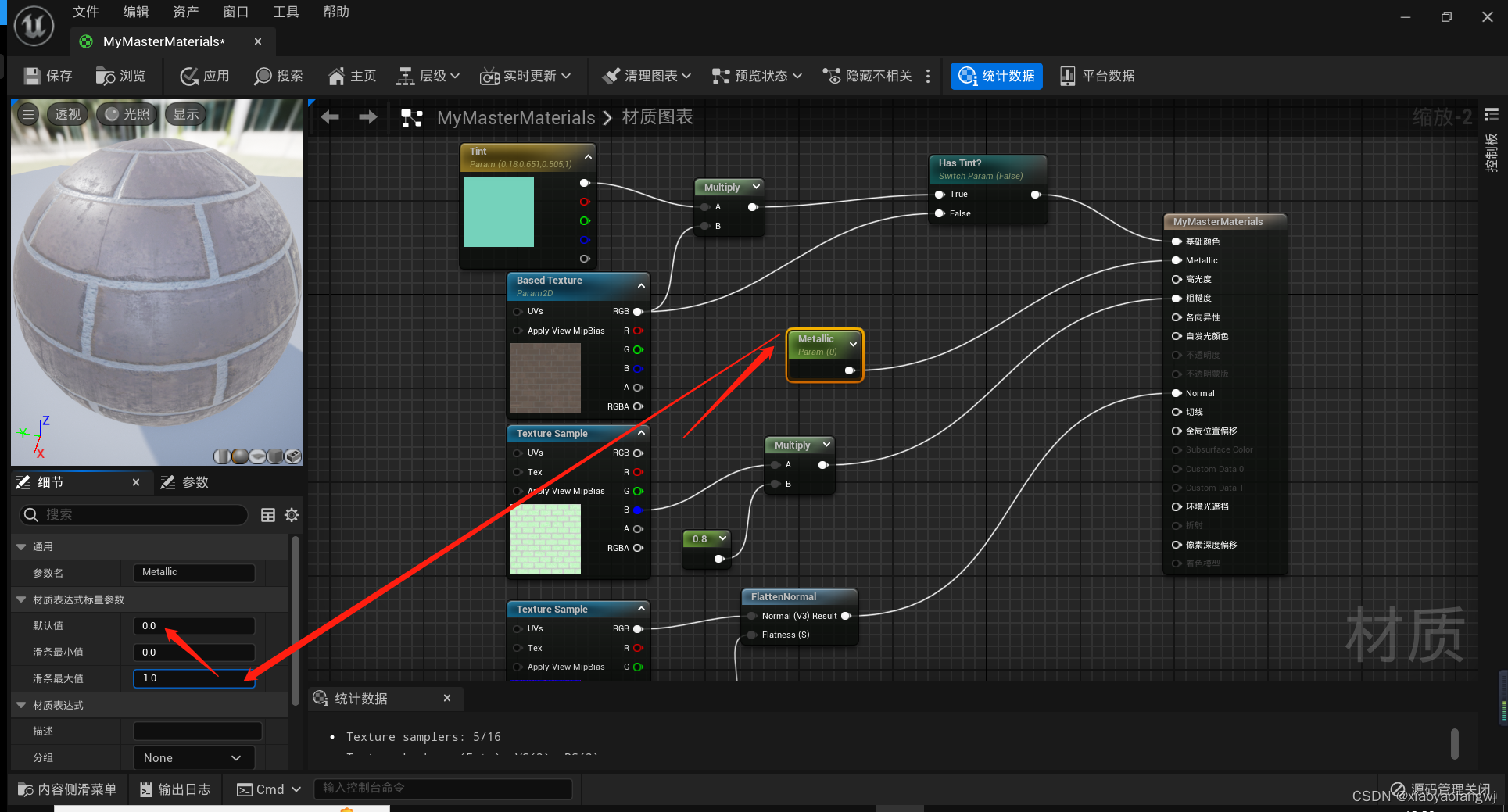Navigate forward in the graph history
1508x812 pixels.
(367, 117)
